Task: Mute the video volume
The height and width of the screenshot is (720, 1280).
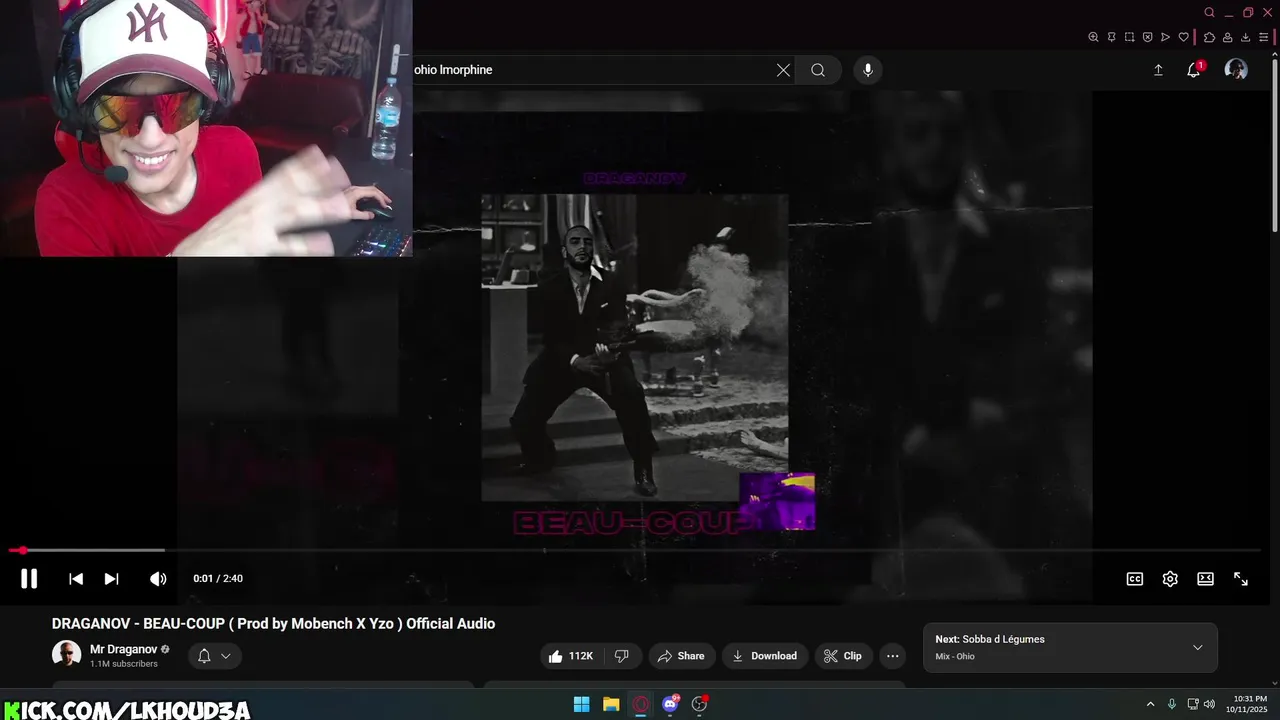Action: tap(158, 579)
